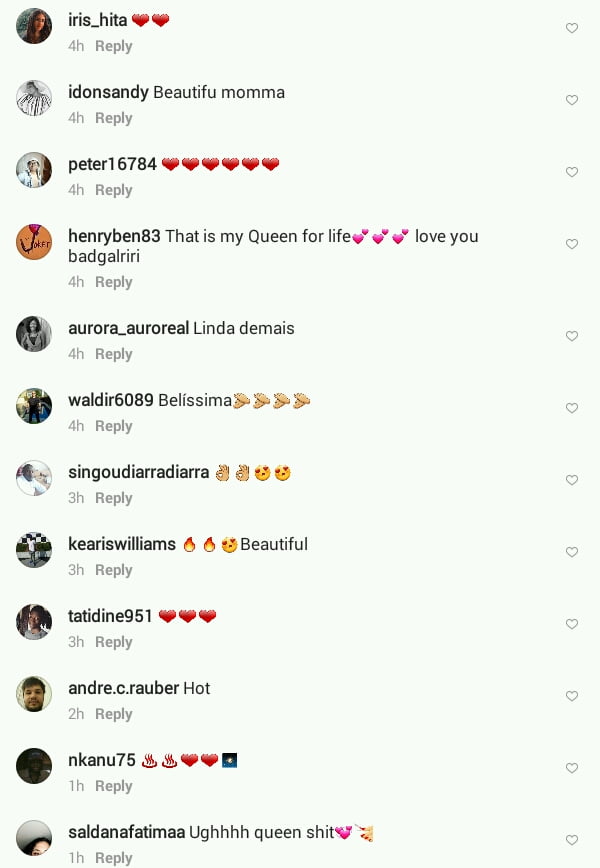
Task: Like peter16784's hearts comment
Action: [572, 172]
